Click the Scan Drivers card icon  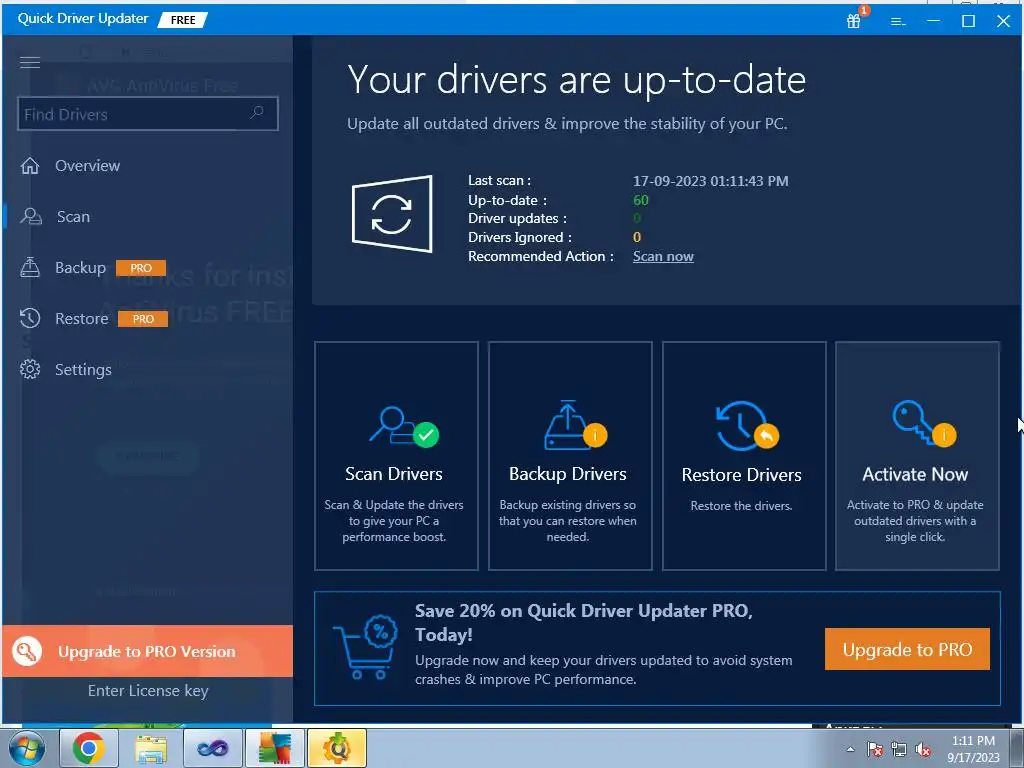coord(404,427)
